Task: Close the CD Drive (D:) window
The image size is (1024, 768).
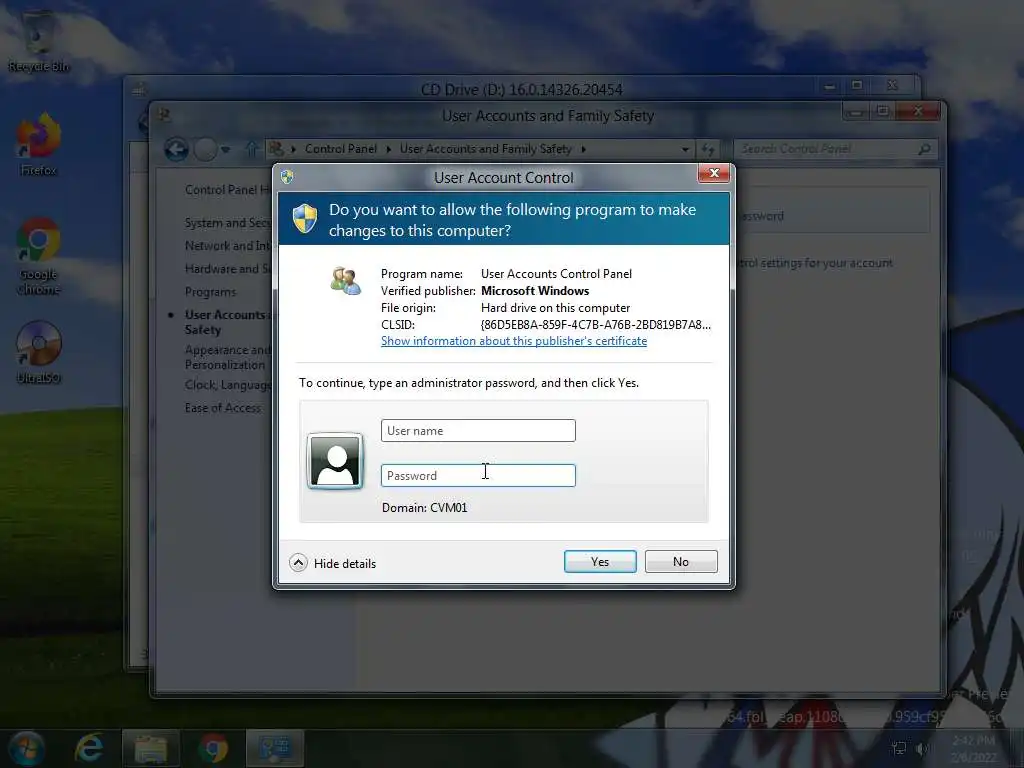Action: 893,86
